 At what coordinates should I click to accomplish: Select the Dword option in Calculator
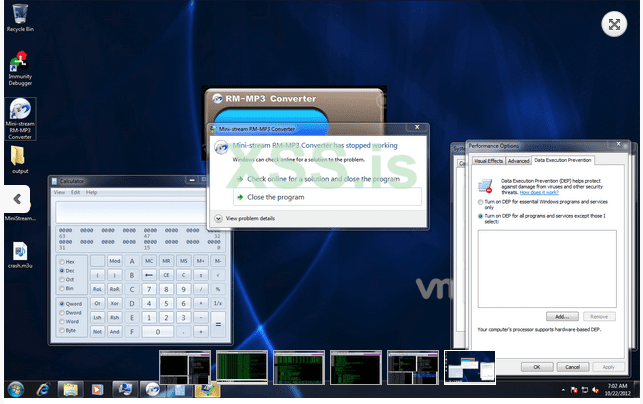(62, 312)
